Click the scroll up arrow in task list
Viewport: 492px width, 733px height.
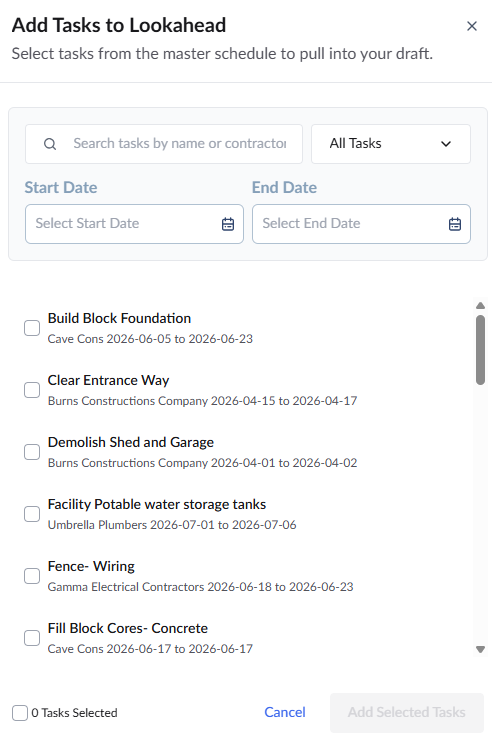480,306
